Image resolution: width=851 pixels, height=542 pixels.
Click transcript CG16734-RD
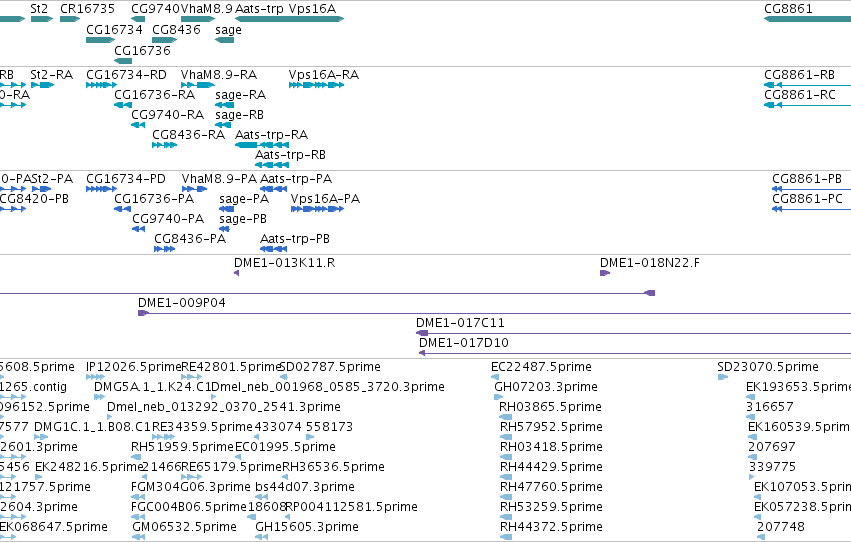click(101, 85)
